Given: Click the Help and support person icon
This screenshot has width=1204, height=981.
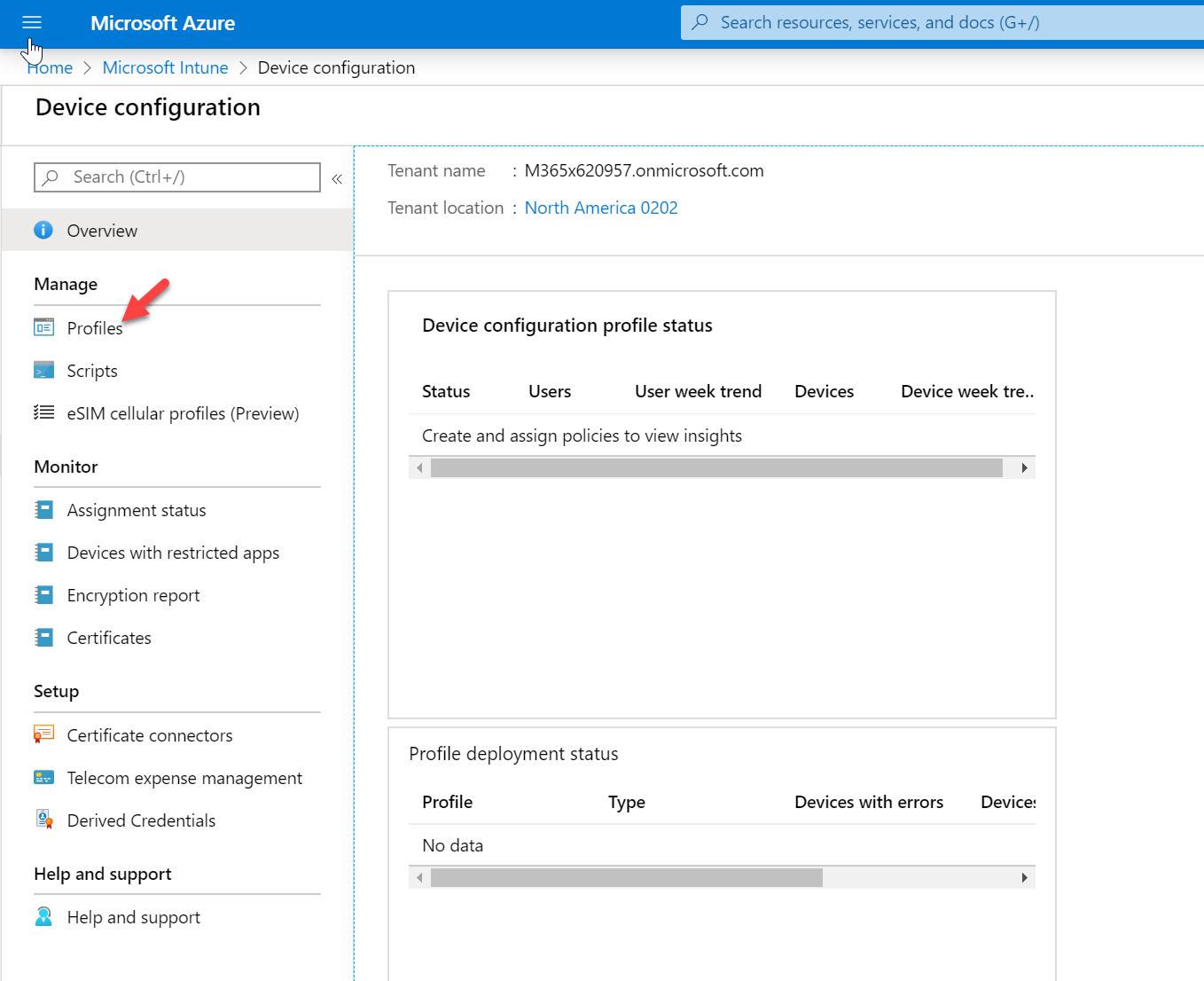Looking at the screenshot, I should pyautogui.click(x=43, y=916).
